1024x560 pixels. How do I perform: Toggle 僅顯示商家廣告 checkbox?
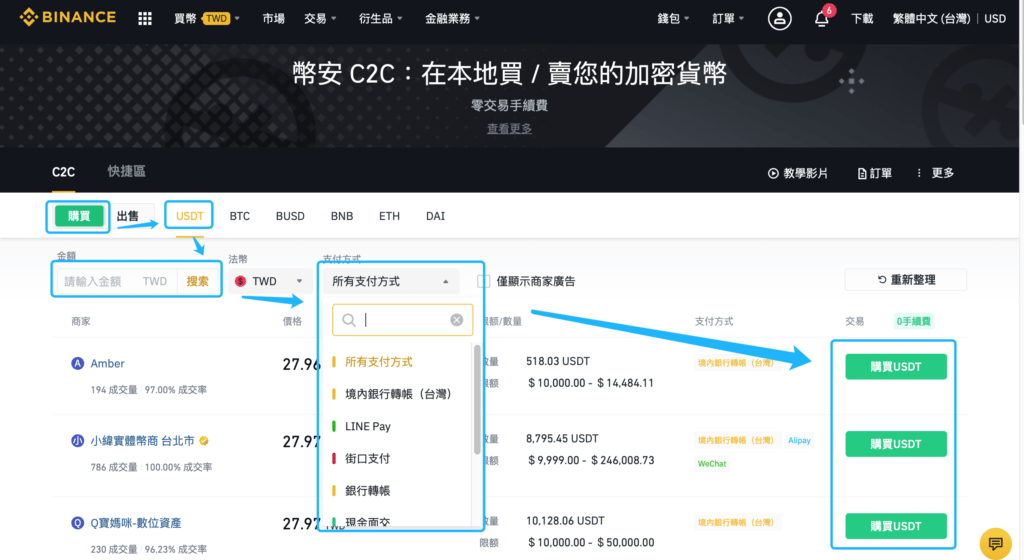click(x=483, y=281)
